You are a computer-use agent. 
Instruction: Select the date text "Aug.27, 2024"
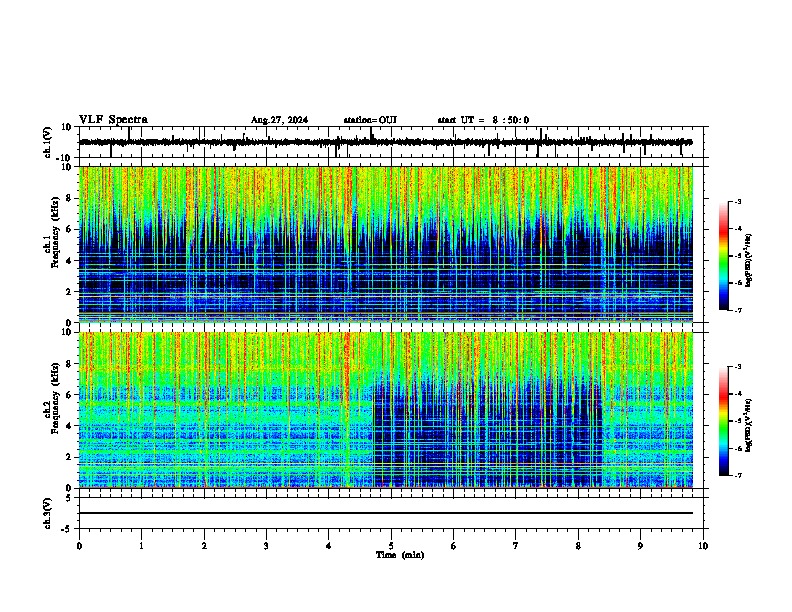tap(279, 120)
